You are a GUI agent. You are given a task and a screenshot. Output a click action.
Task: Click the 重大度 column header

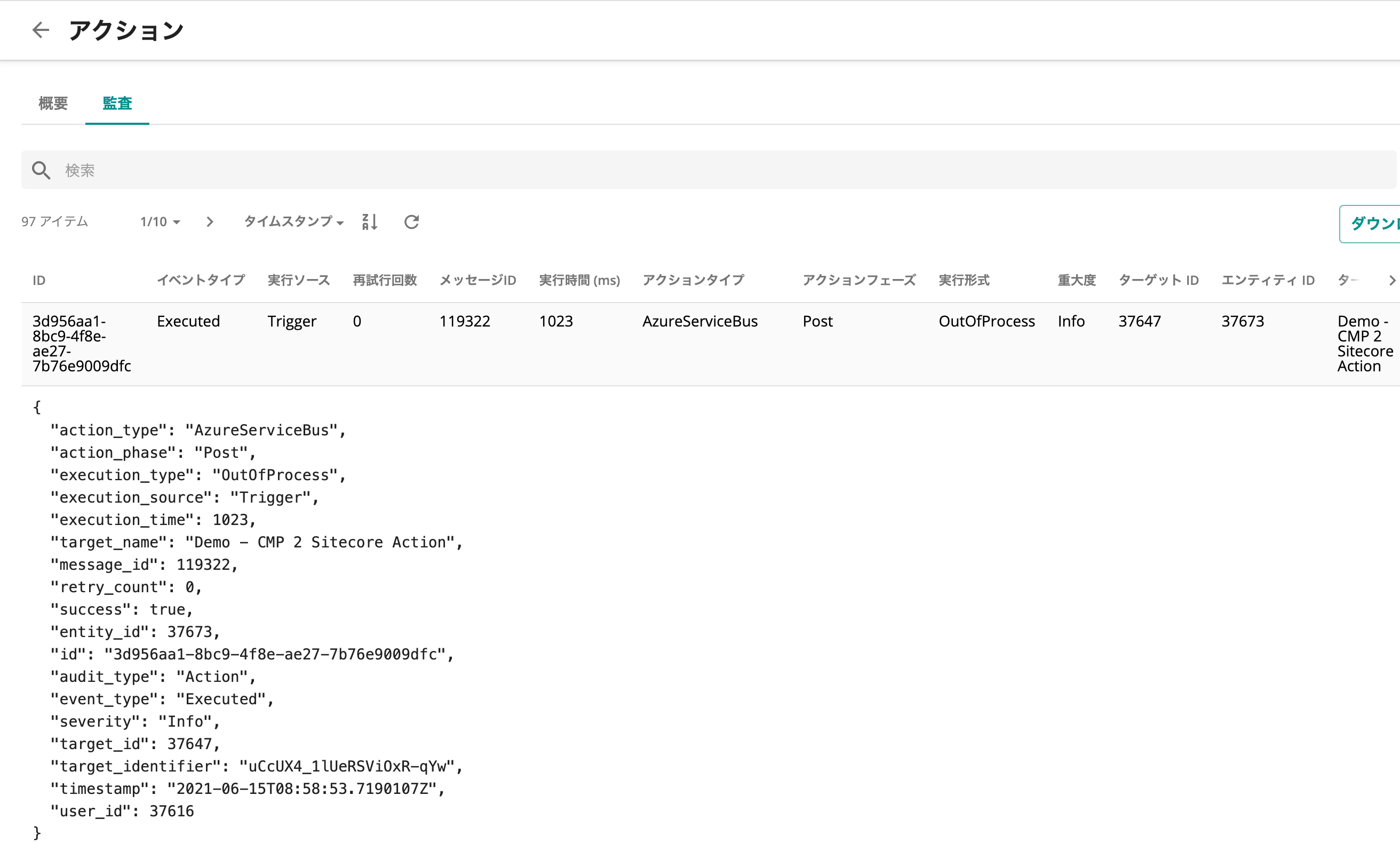[1076, 280]
